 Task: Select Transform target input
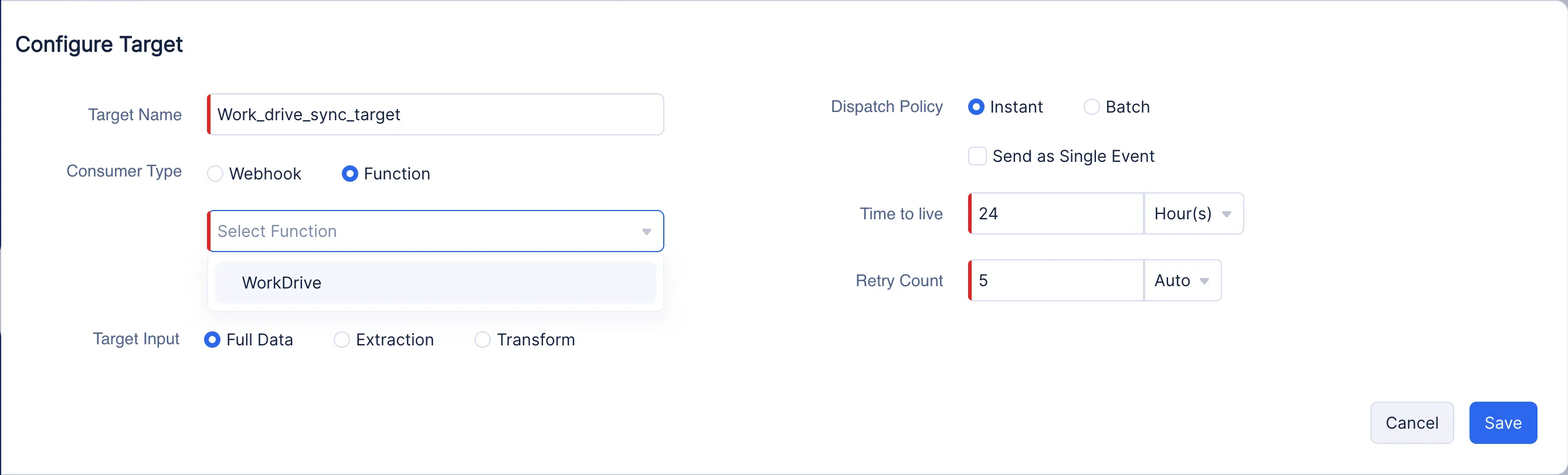pos(483,340)
